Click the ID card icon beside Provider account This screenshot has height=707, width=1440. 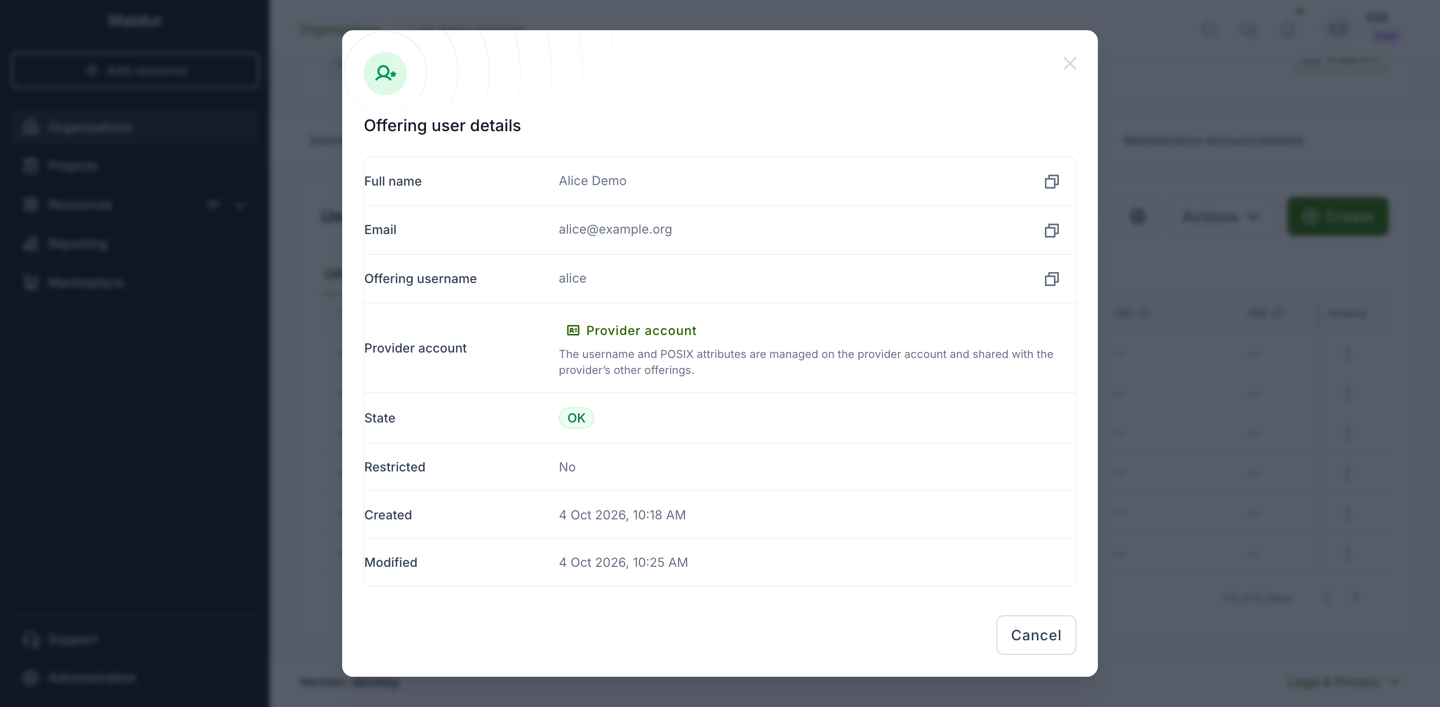pyautogui.click(x=573, y=331)
